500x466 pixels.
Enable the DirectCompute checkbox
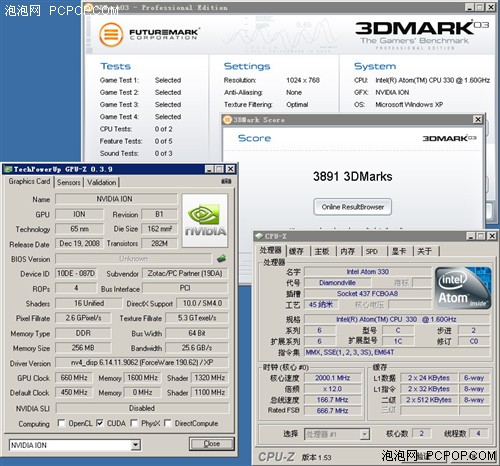pos(168,423)
